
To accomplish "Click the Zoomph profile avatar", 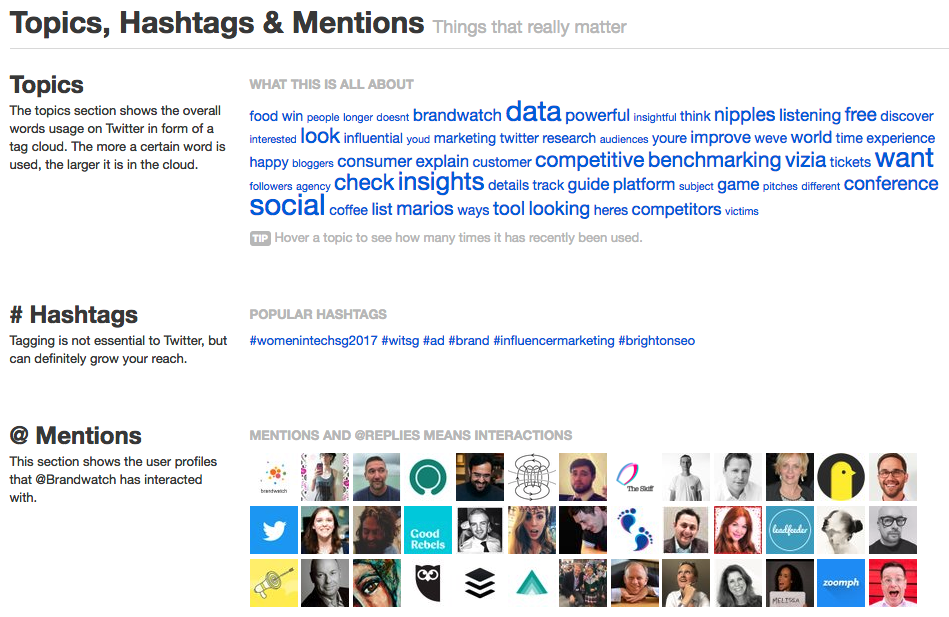I will point(841,582).
